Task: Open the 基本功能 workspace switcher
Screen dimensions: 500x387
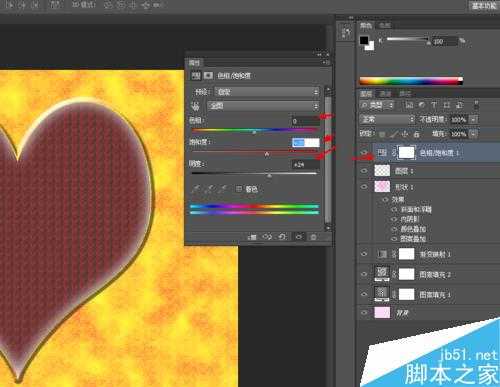Action: click(484, 6)
